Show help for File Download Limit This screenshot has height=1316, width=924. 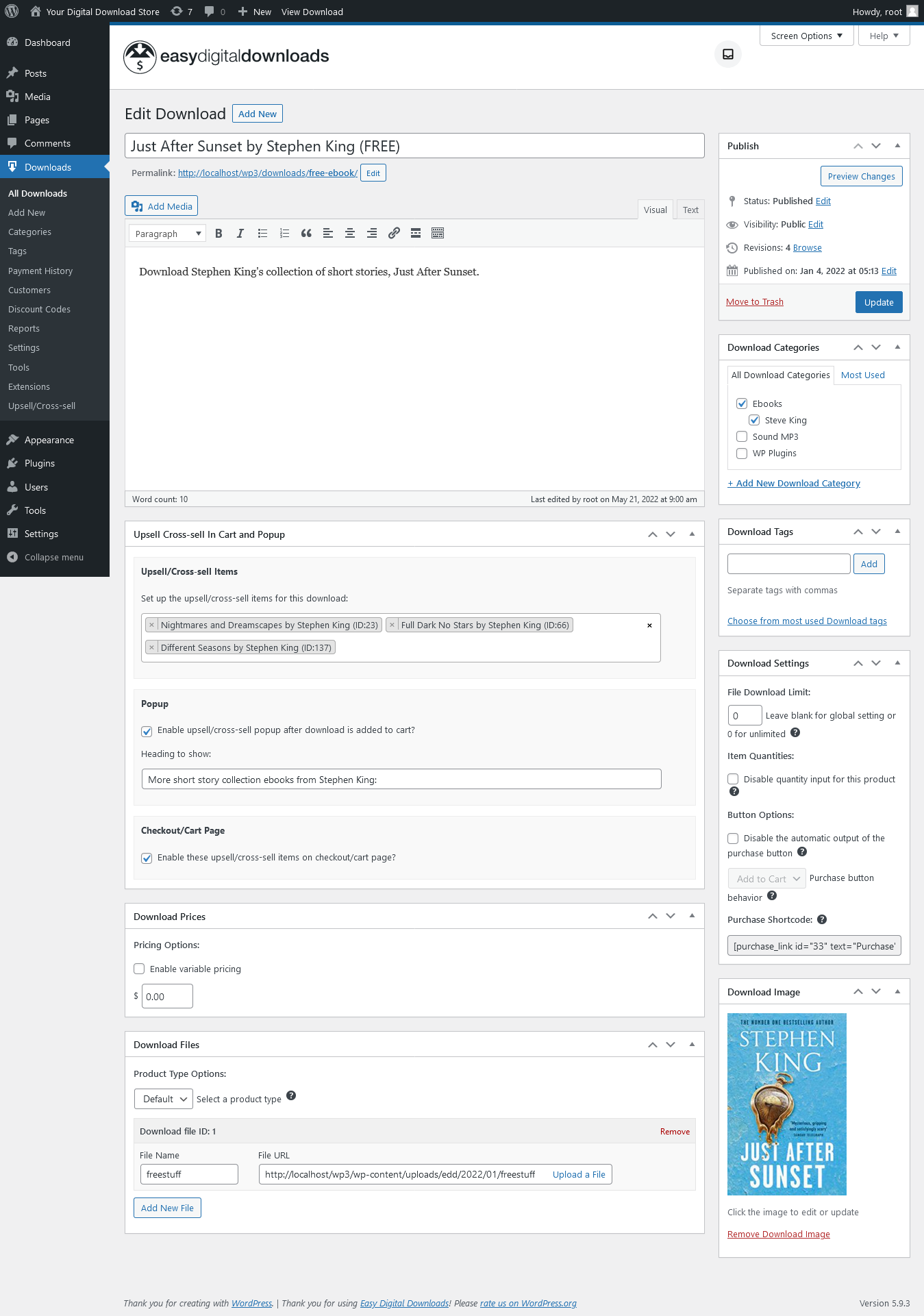pos(795,733)
